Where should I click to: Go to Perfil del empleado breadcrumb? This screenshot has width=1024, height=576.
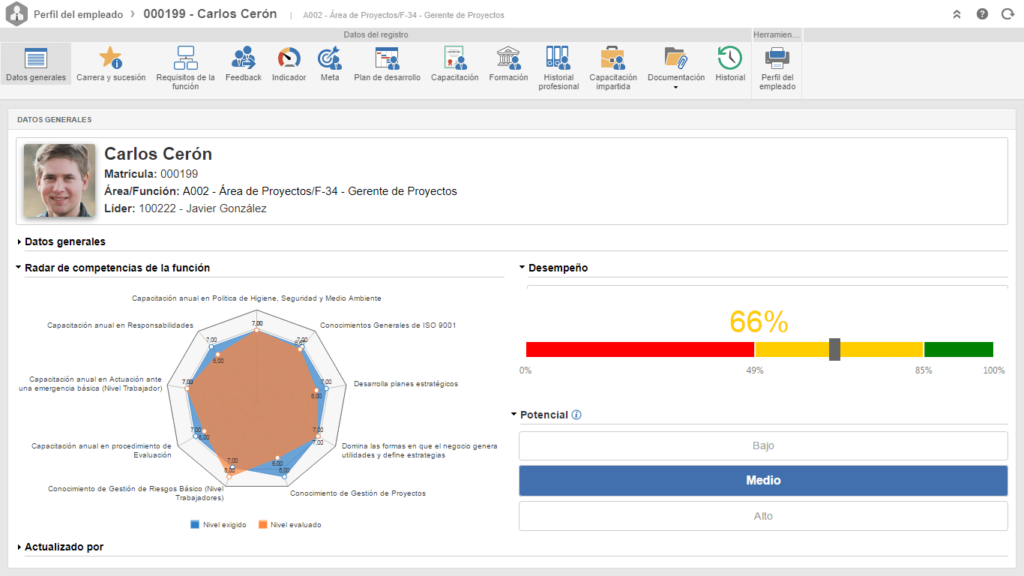[78, 14]
